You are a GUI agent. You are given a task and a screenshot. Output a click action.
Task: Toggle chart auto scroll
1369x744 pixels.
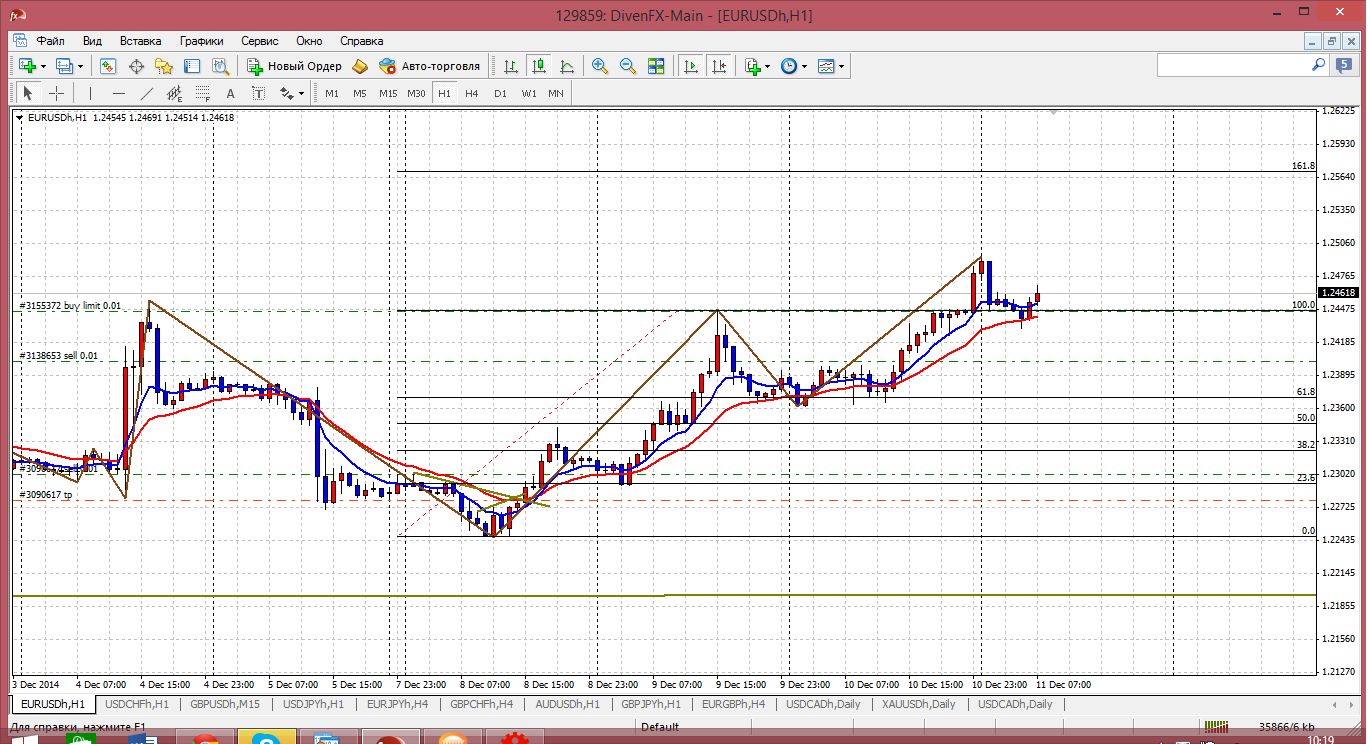coord(690,66)
